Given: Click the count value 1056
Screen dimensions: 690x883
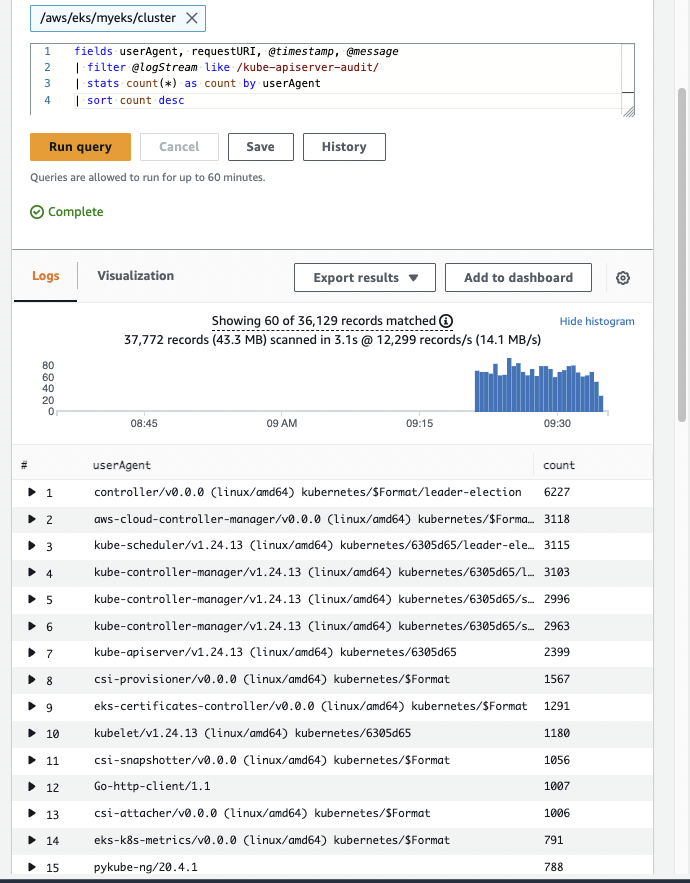Looking at the screenshot, I should (x=557, y=760).
